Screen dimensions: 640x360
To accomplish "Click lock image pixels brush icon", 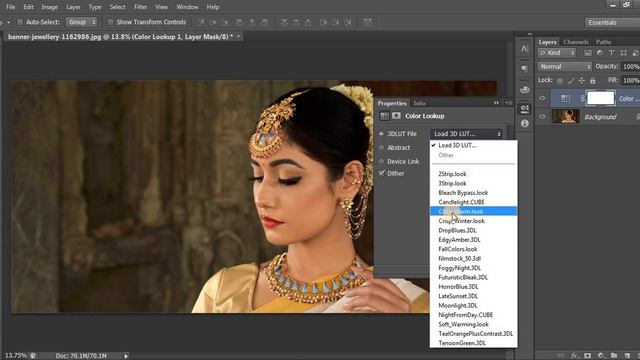I will click(571, 80).
